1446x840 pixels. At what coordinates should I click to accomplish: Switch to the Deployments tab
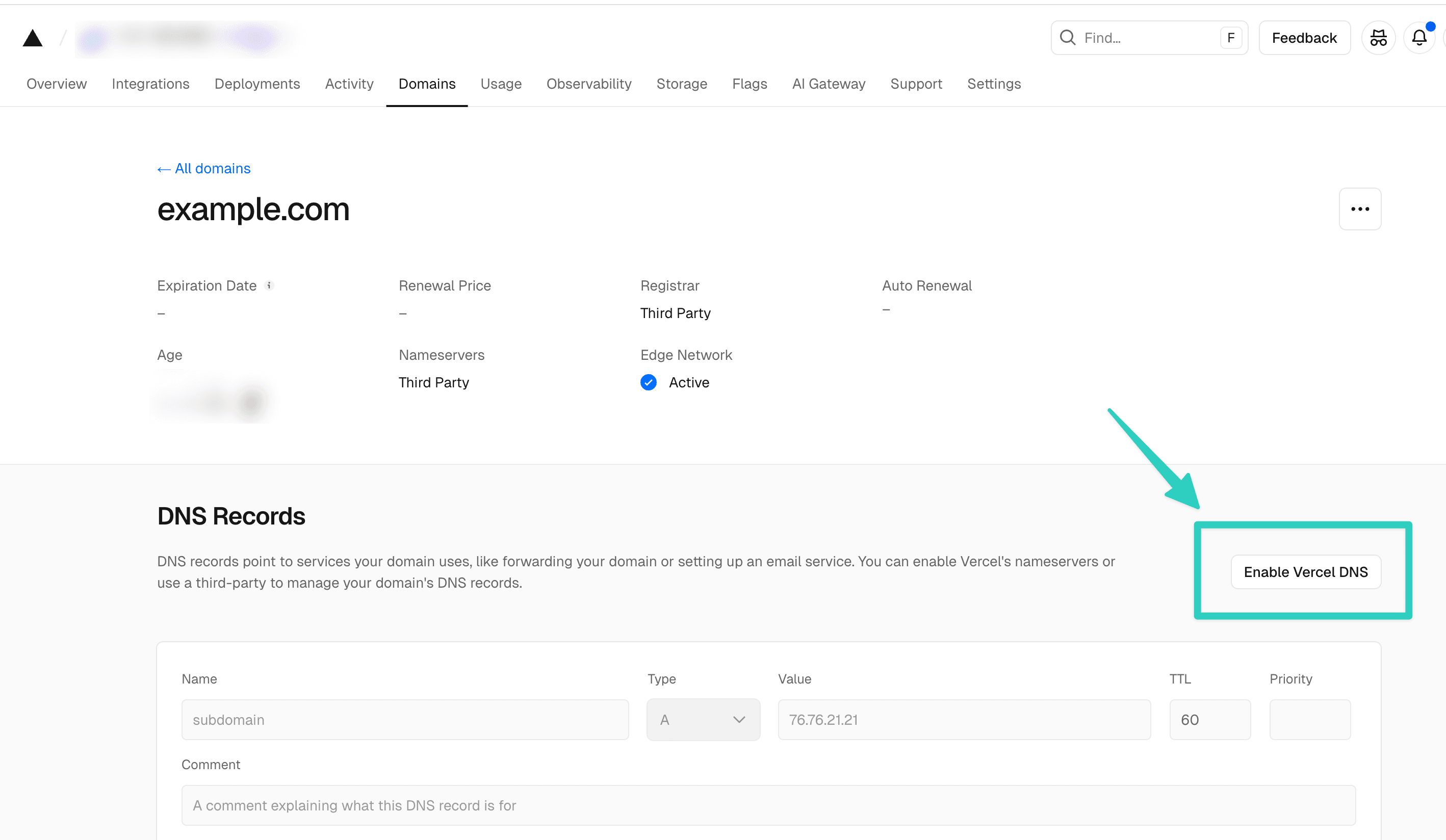[x=257, y=84]
